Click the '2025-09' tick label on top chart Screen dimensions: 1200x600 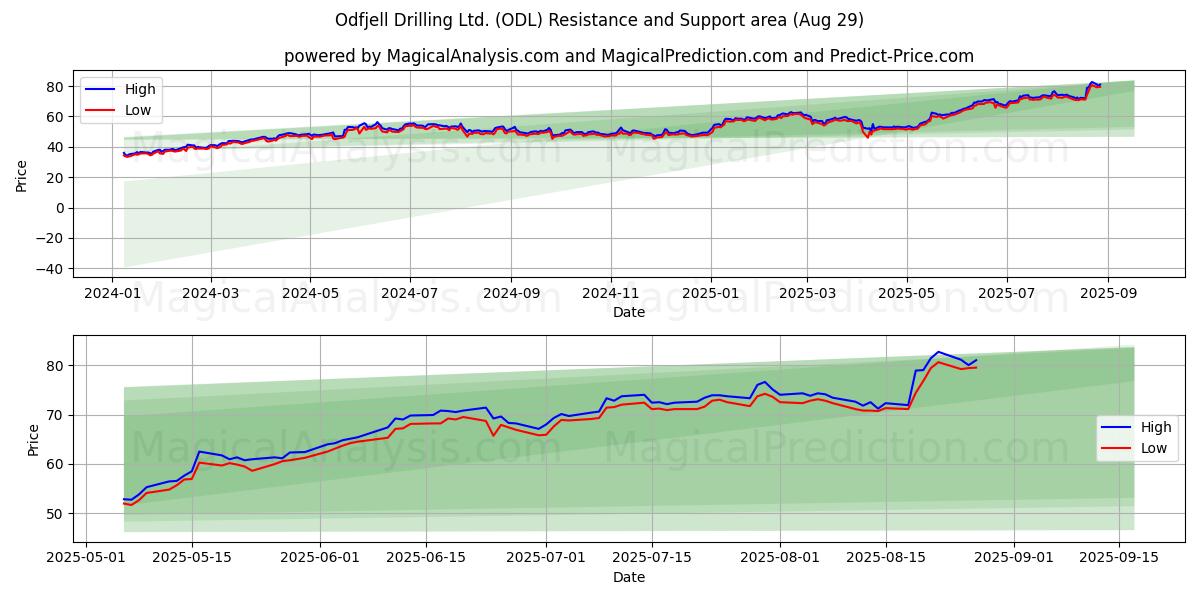coord(1108,294)
